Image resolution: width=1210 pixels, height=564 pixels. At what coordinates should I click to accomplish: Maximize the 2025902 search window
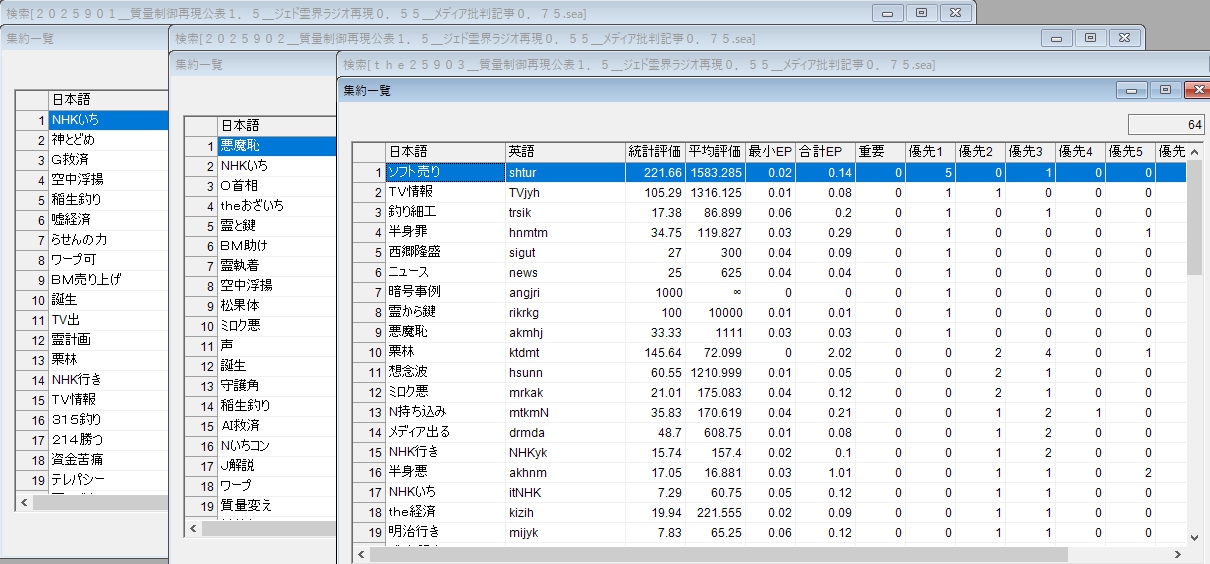pos(1090,38)
